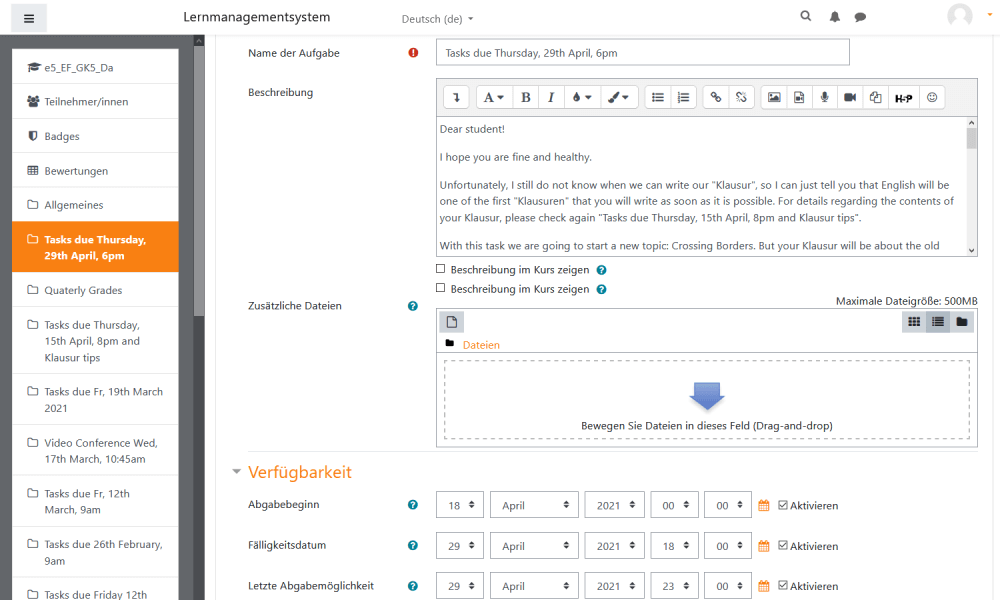
Task: Toggle Aktivieren for Abgabebeginn
Action: [783, 505]
